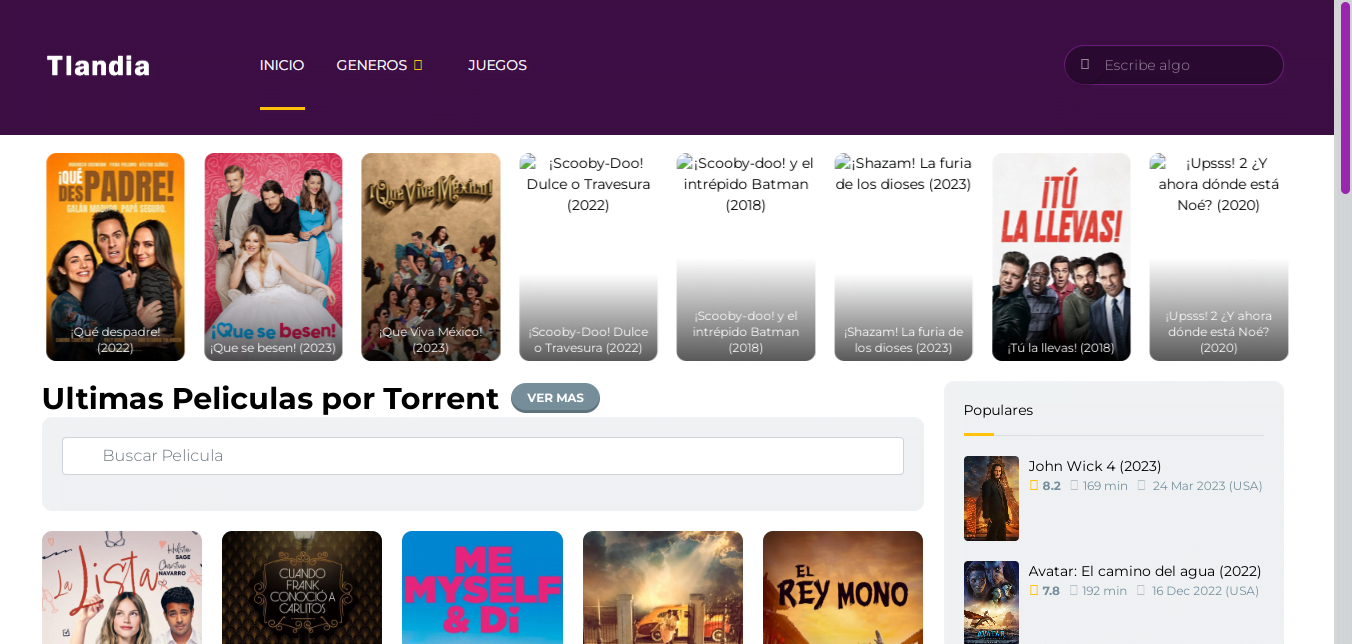Viewport: 1352px width, 644px height.
Task: Open ¡Scooby-doo! y el intrépido Batman card
Action: coord(746,257)
